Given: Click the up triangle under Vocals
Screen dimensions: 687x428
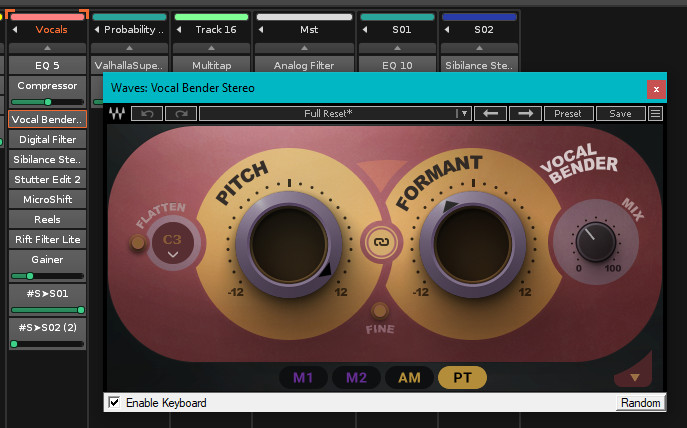Looking at the screenshot, I should point(47,48).
